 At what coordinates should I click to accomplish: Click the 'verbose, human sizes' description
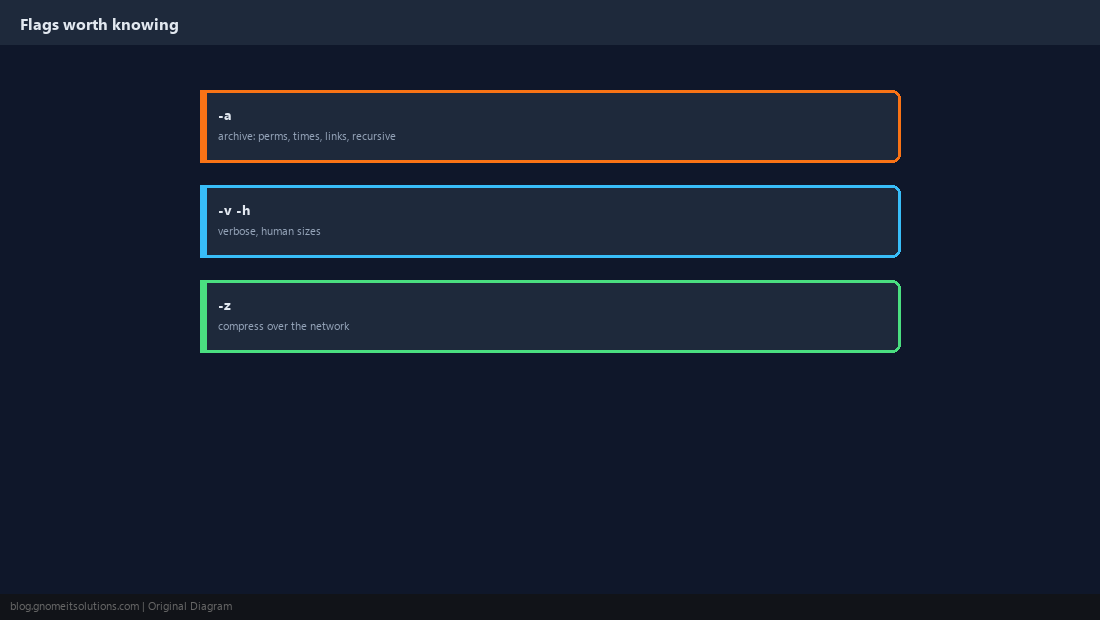coord(269,231)
